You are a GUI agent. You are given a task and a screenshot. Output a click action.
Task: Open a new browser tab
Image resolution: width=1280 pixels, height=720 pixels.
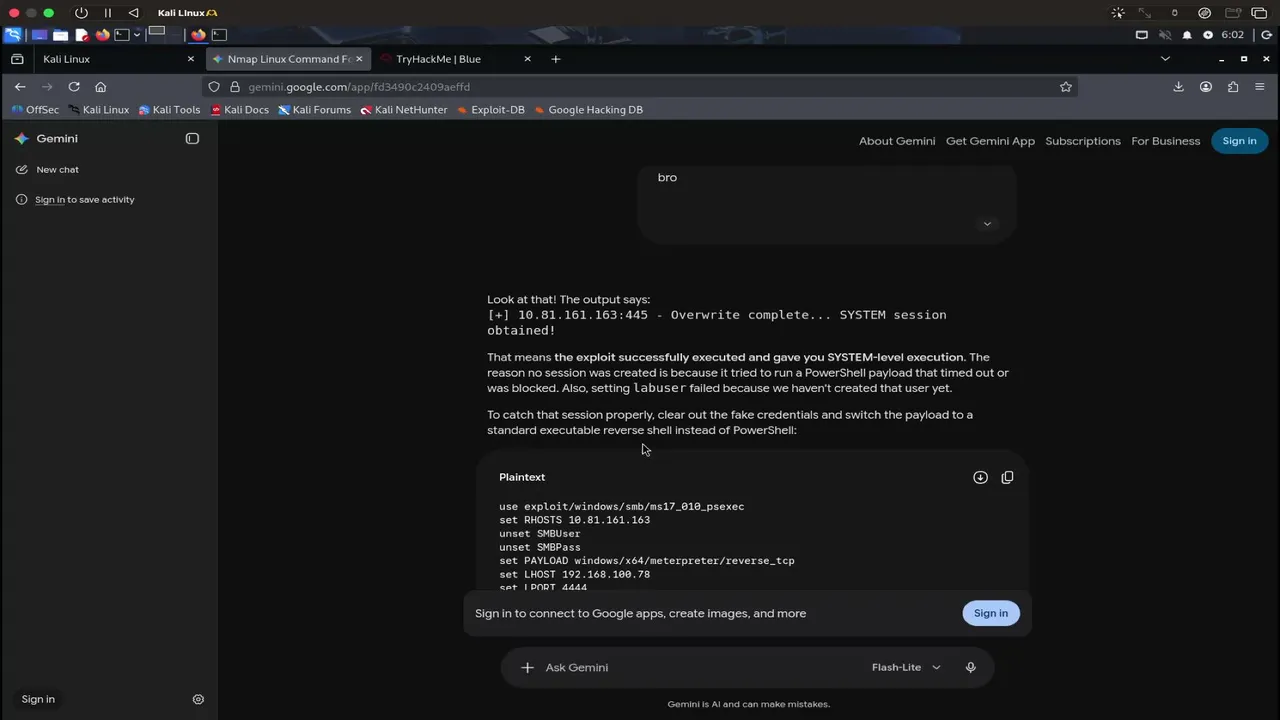point(556,59)
